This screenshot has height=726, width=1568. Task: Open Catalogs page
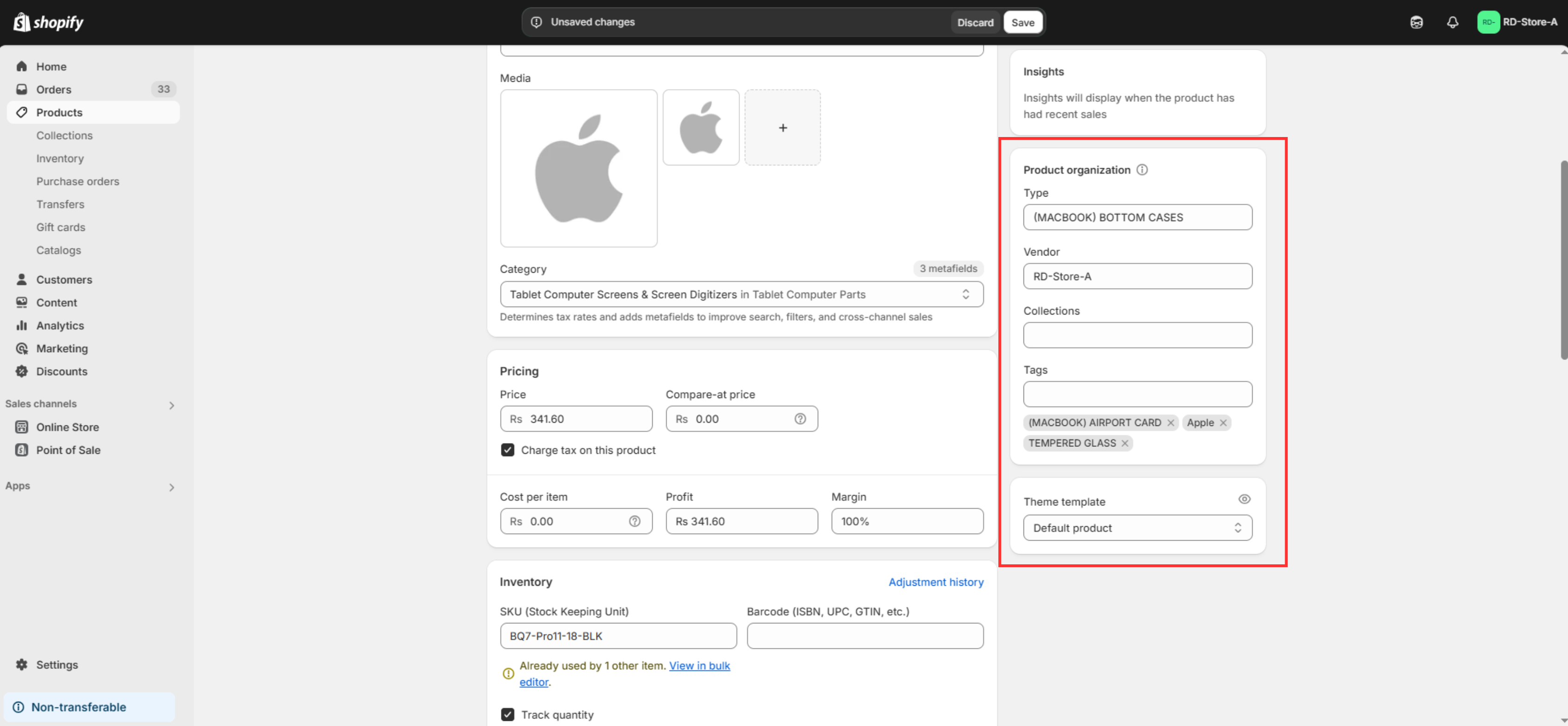(x=59, y=250)
